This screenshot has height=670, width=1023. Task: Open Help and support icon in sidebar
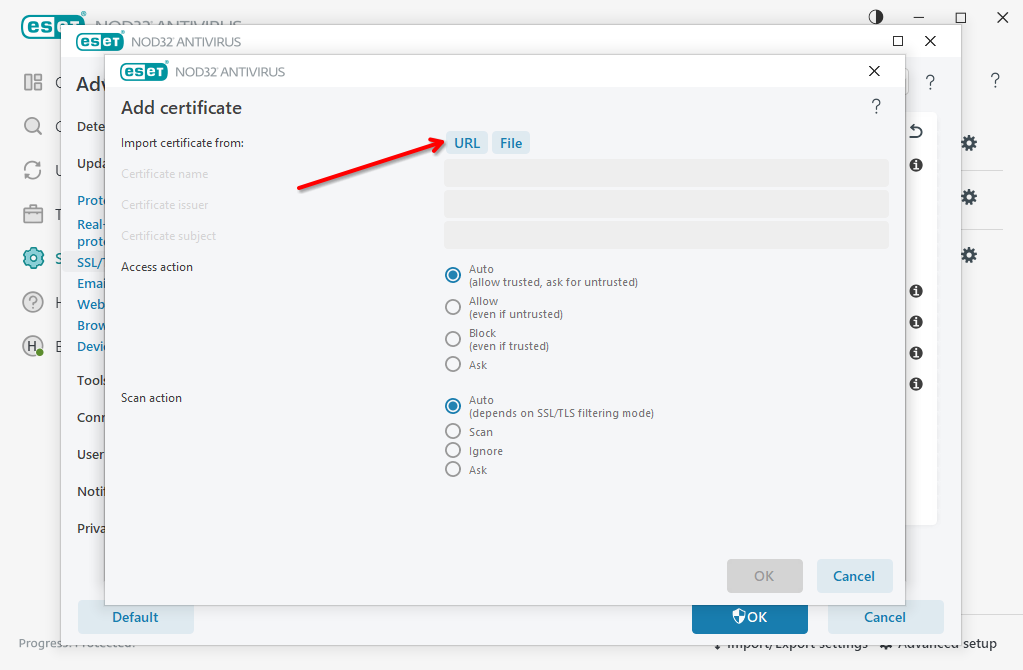[33, 302]
